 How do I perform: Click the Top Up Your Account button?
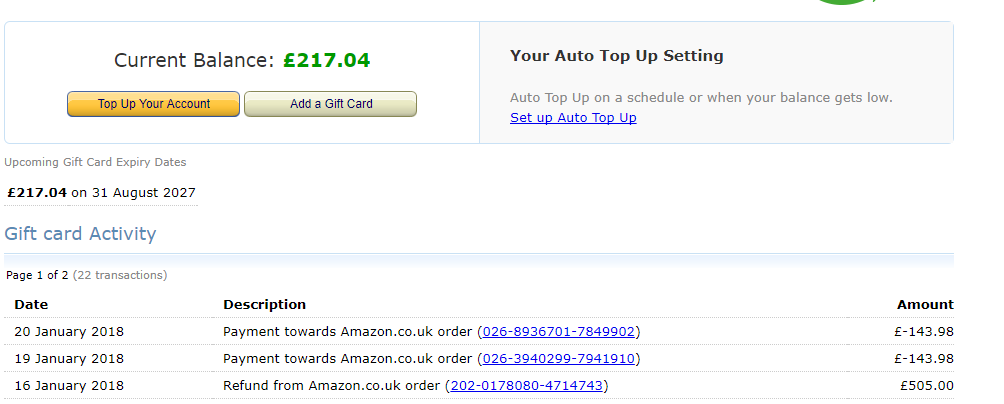click(153, 104)
